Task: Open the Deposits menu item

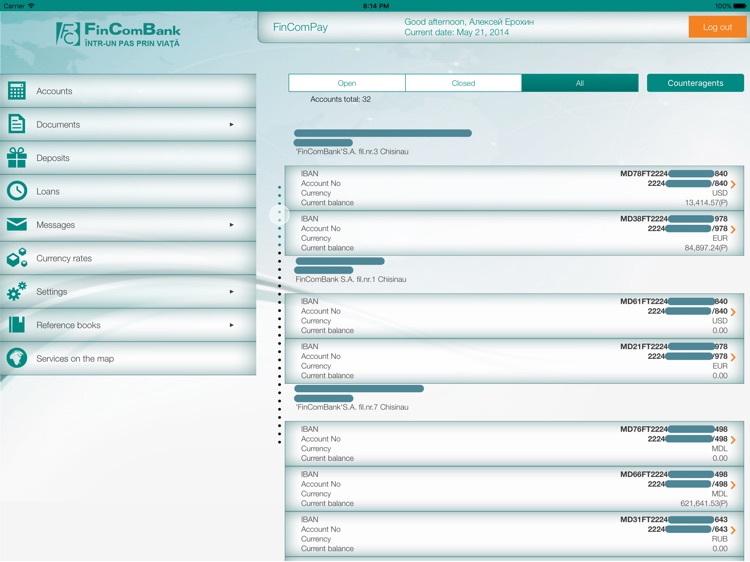Action: tap(128, 158)
